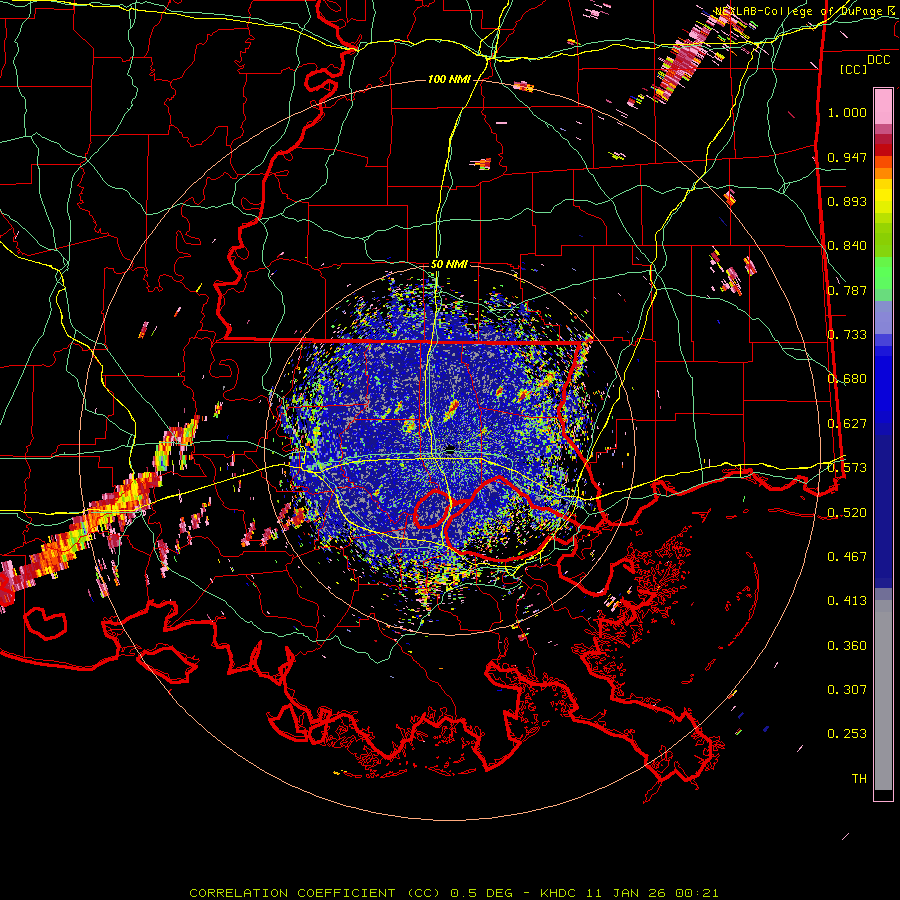Click the 0.787 color scale value

click(847, 290)
